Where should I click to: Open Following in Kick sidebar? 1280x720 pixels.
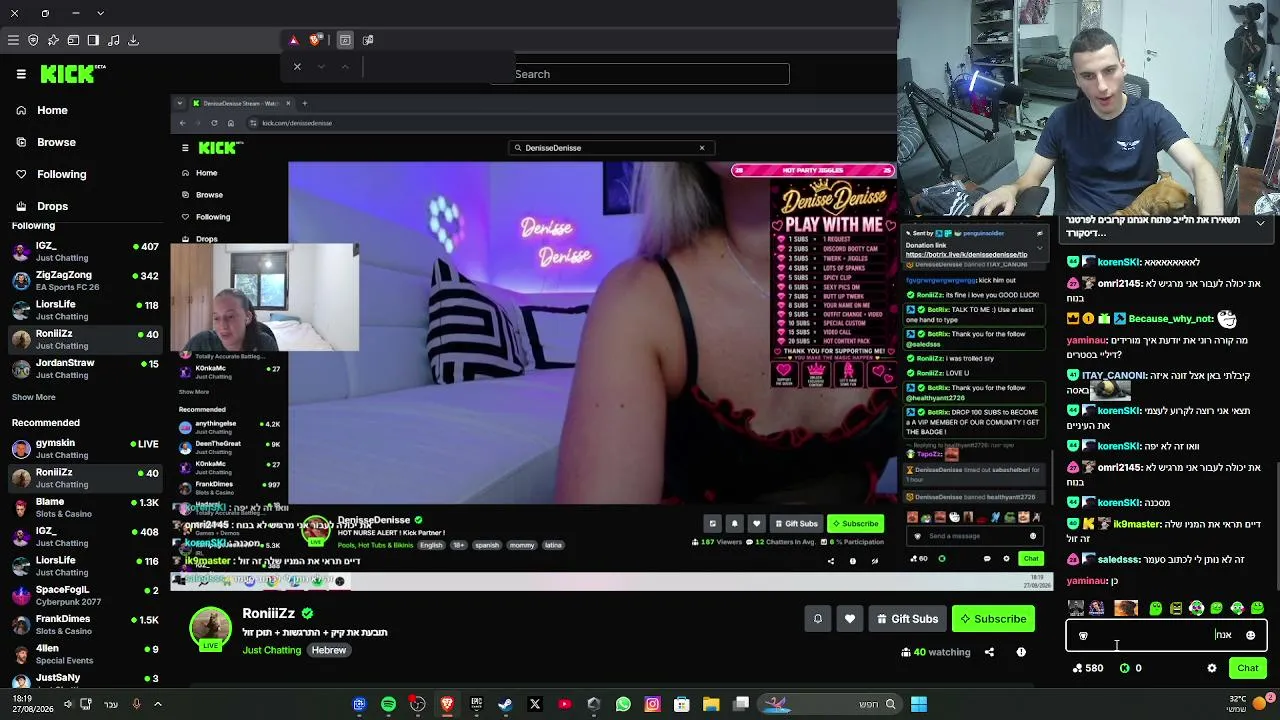point(51,174)
